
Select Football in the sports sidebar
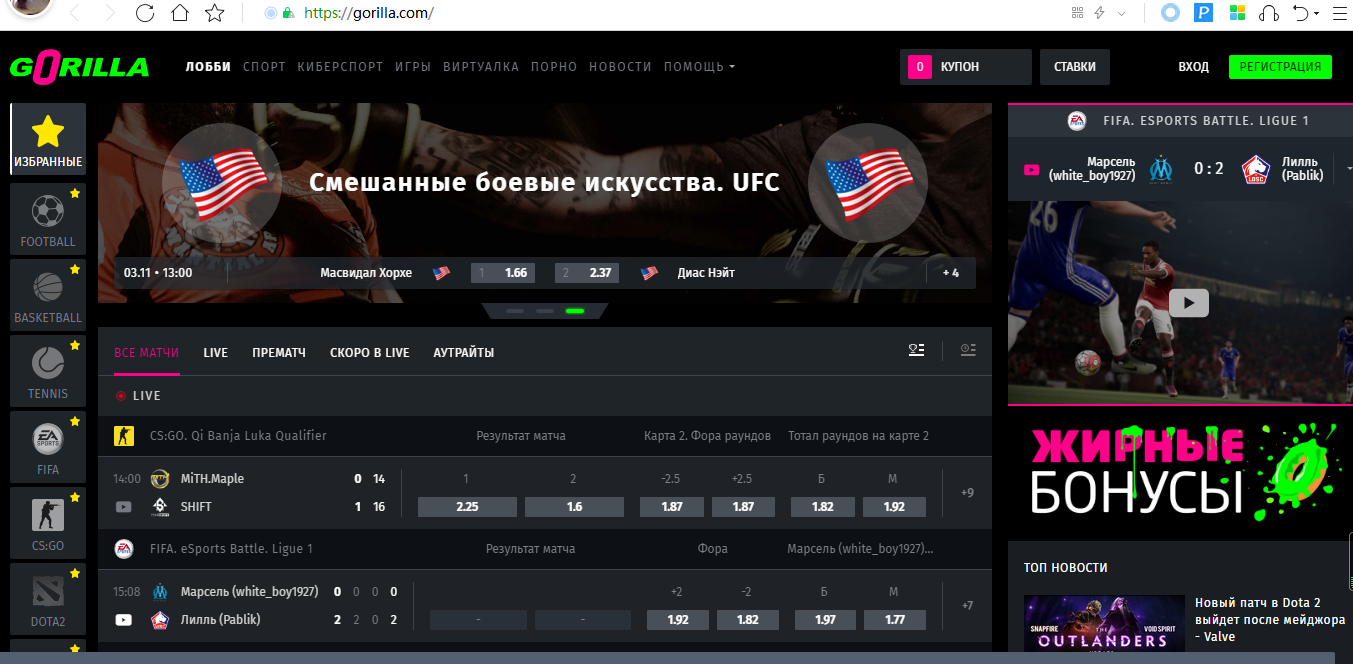(x=48, y=219)
